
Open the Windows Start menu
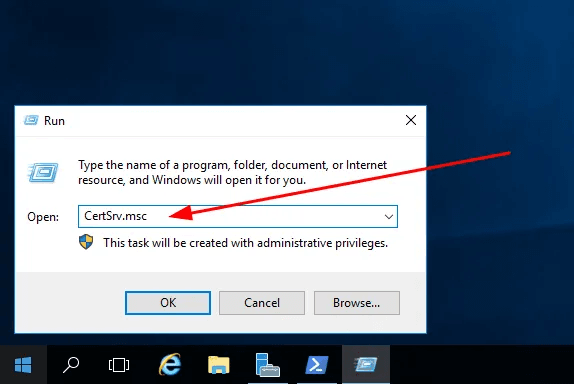(23, 365)
